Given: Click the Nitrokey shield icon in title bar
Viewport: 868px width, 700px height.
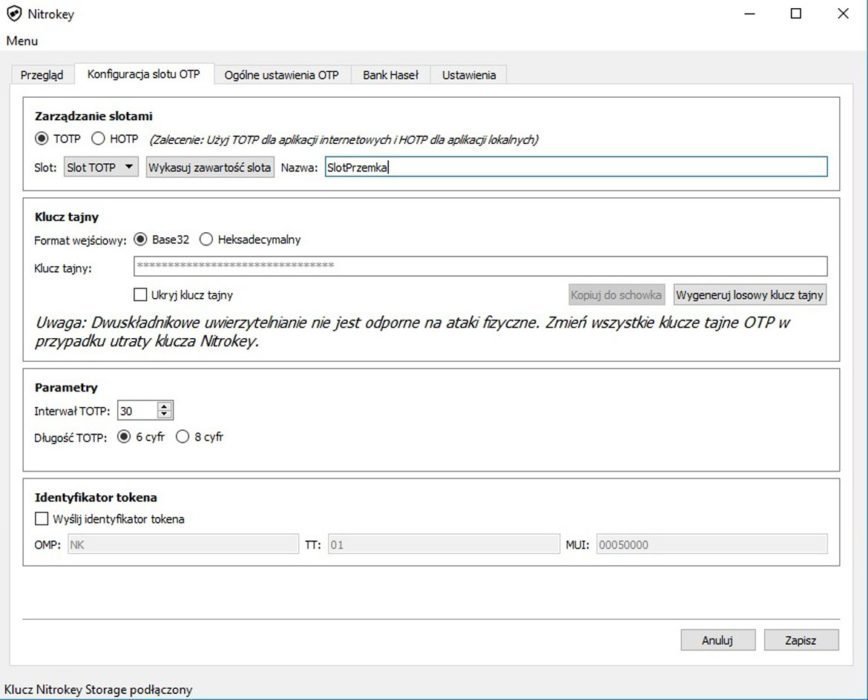Looking at the screenshot, I should [x=14, y=15].
